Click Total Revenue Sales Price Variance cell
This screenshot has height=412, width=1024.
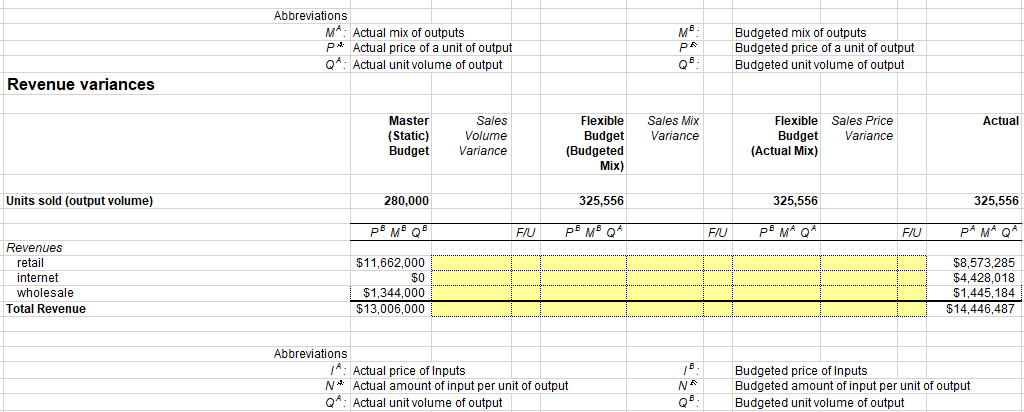tap(858, 309)
